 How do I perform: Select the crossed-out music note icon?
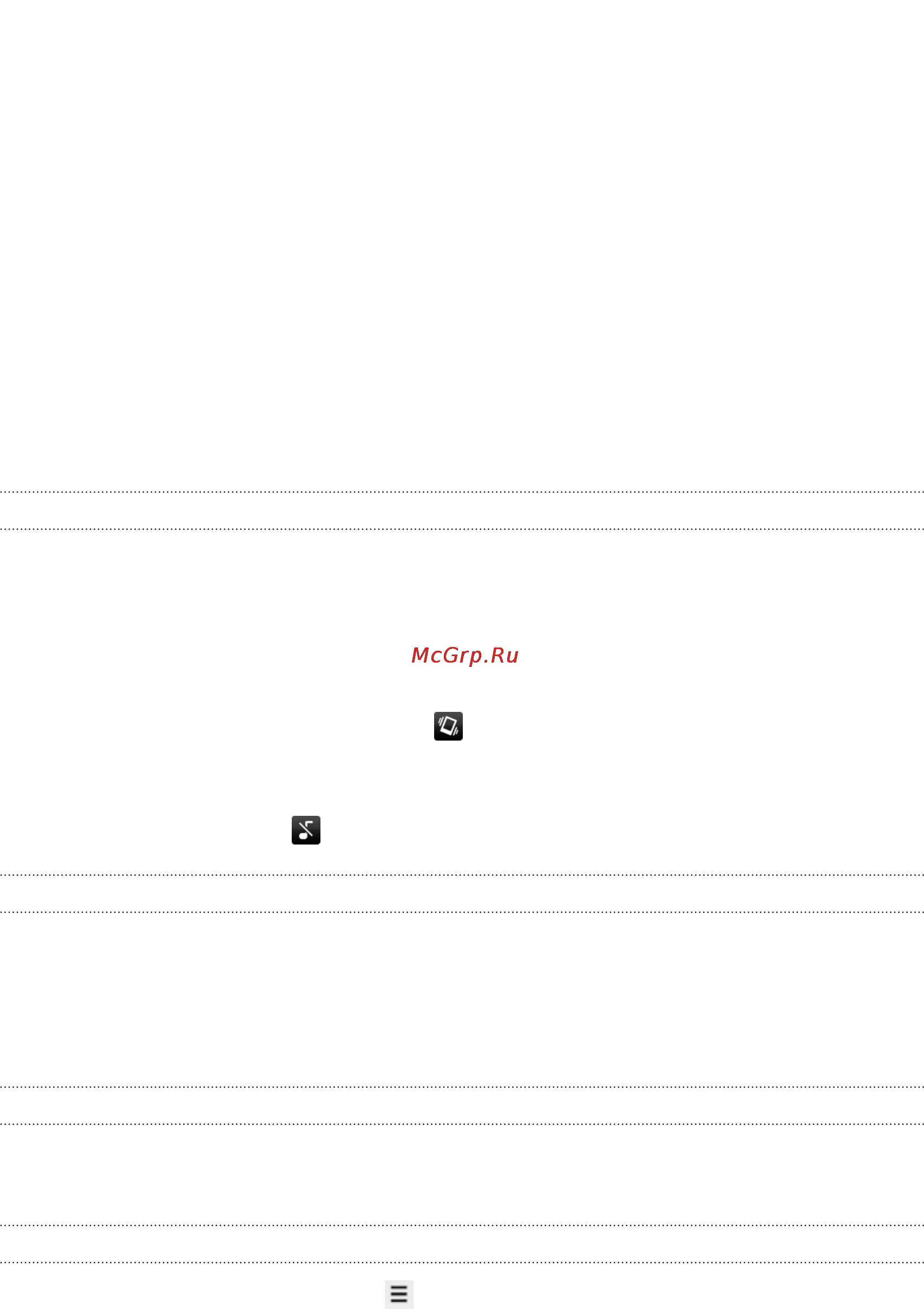pyautogui.click(x=306, y=829)
